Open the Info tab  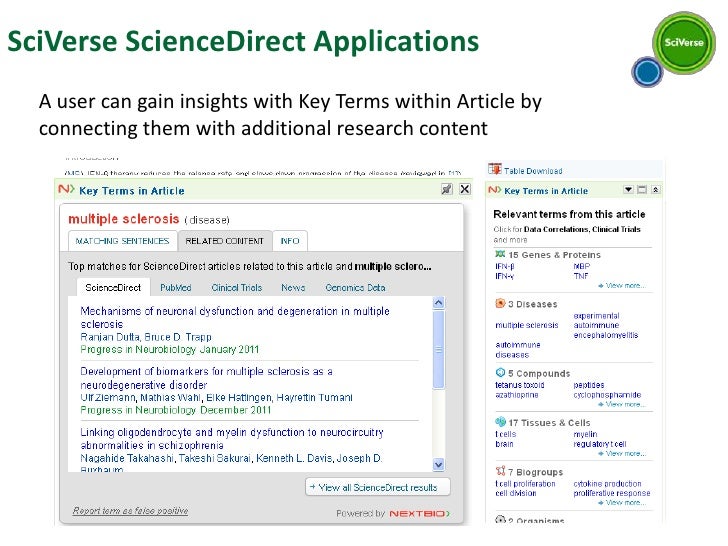[290, 241]
